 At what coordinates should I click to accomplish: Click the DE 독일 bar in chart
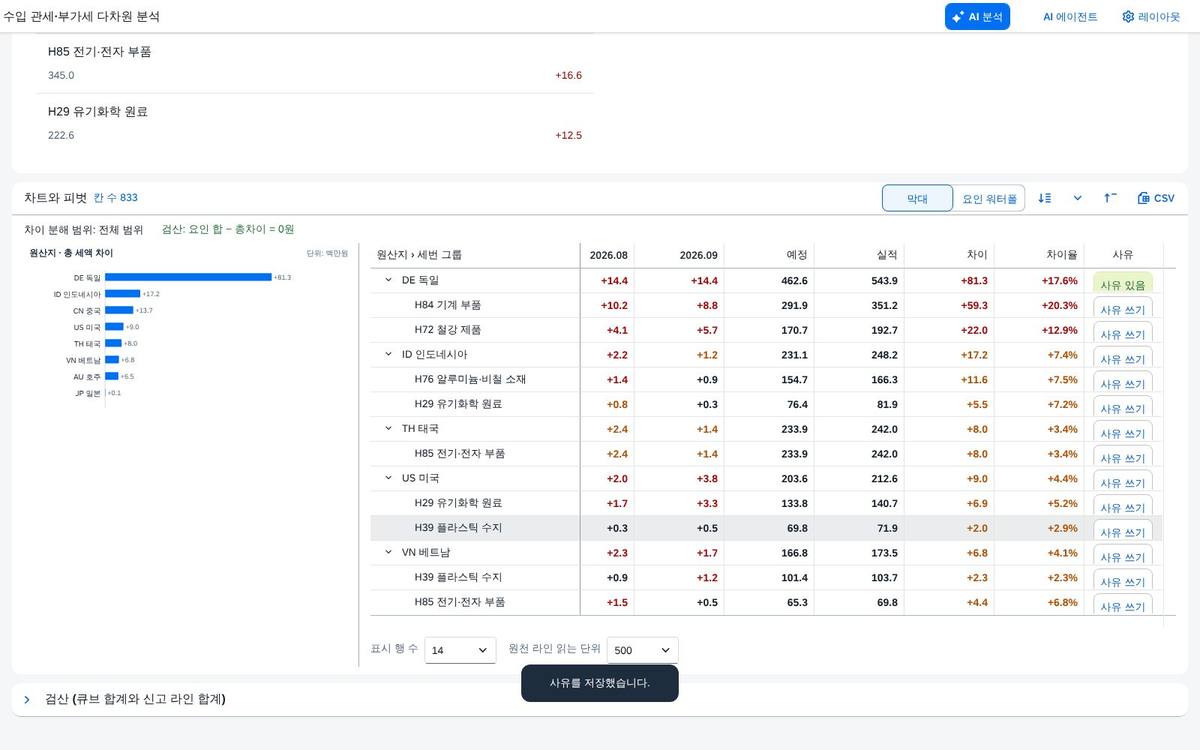click(x=188, y=277)
